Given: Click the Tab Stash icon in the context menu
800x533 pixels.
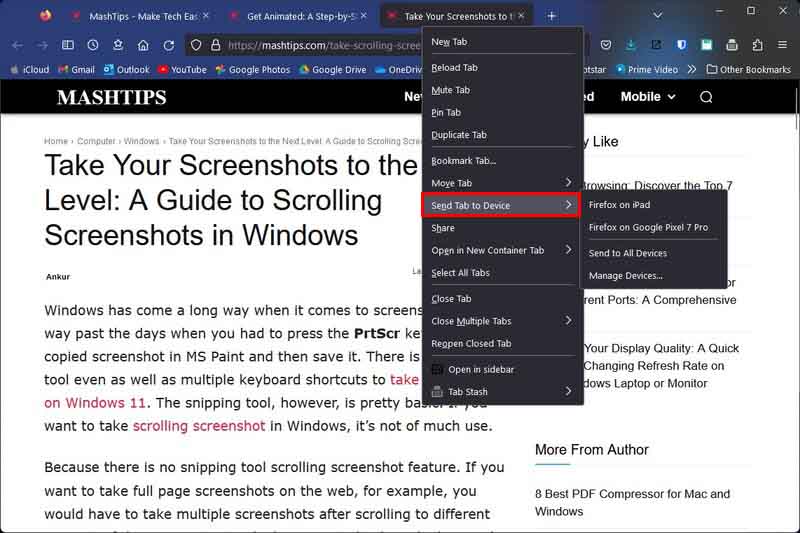Looking at the screenshot, I should pyautogui.click(x=437, y=392).
